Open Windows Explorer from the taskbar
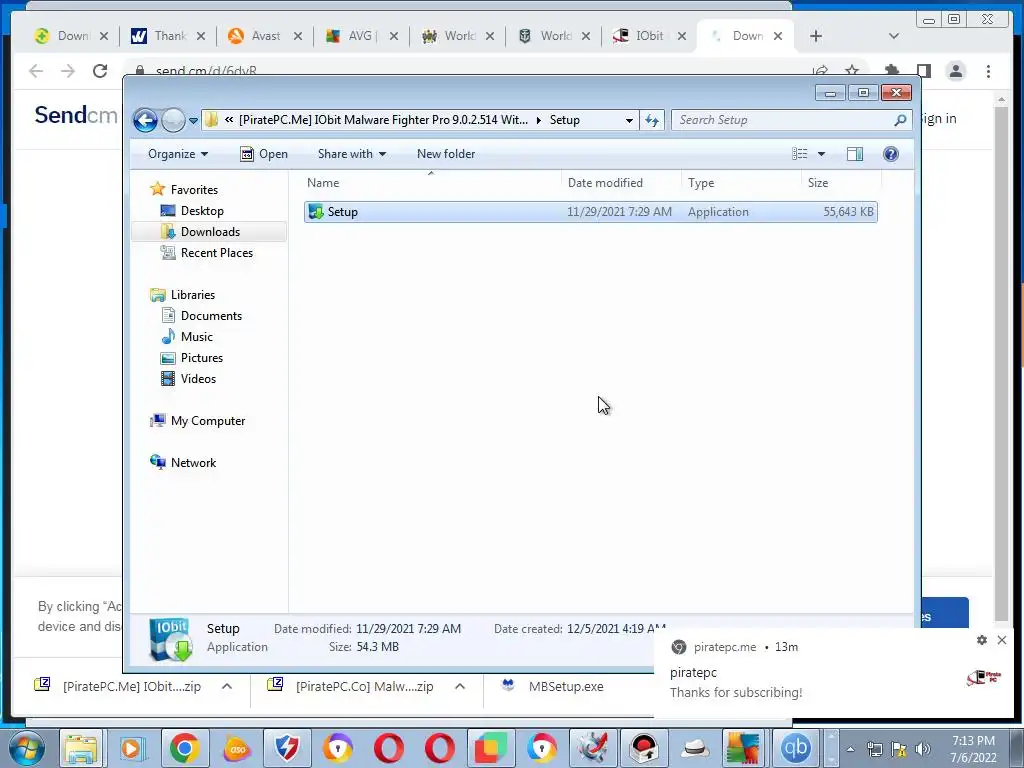1024x768 pixels. pyautogui.click(x=81, y=748)
